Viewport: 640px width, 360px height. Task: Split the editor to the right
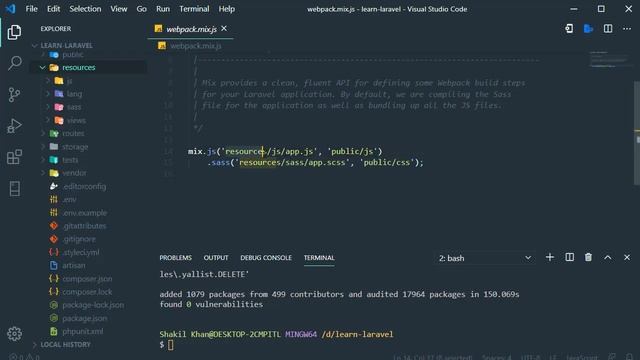click(x=608, y=29)
